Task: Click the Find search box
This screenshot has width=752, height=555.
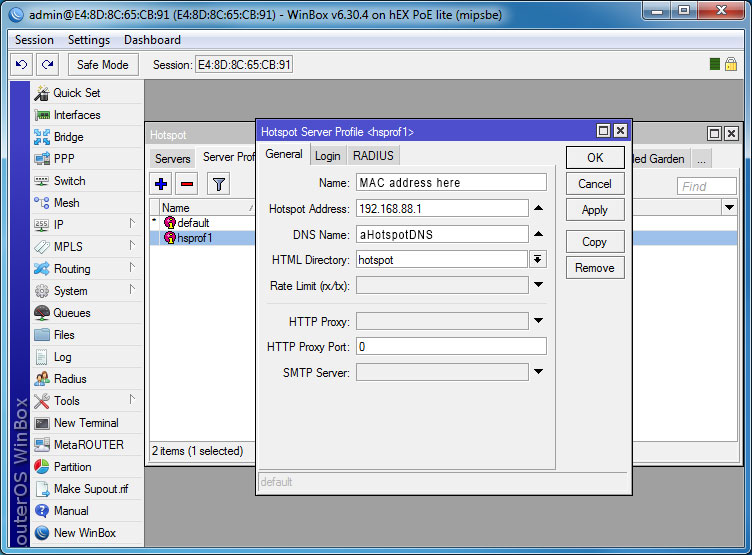Action: pyautogui.click(x=706, y=186)
